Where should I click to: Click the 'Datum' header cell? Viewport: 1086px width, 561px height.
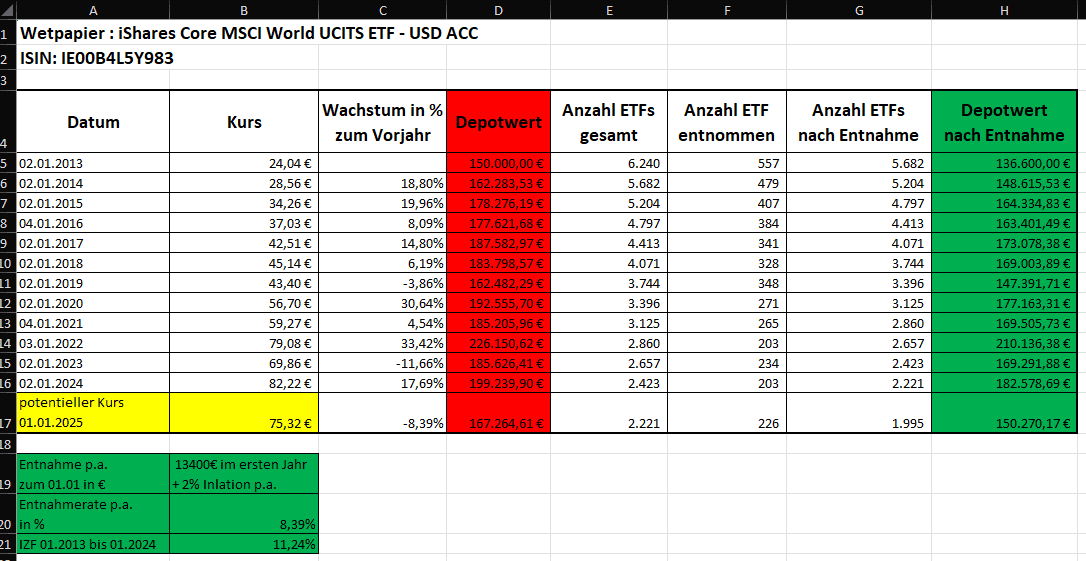[93, 121]
